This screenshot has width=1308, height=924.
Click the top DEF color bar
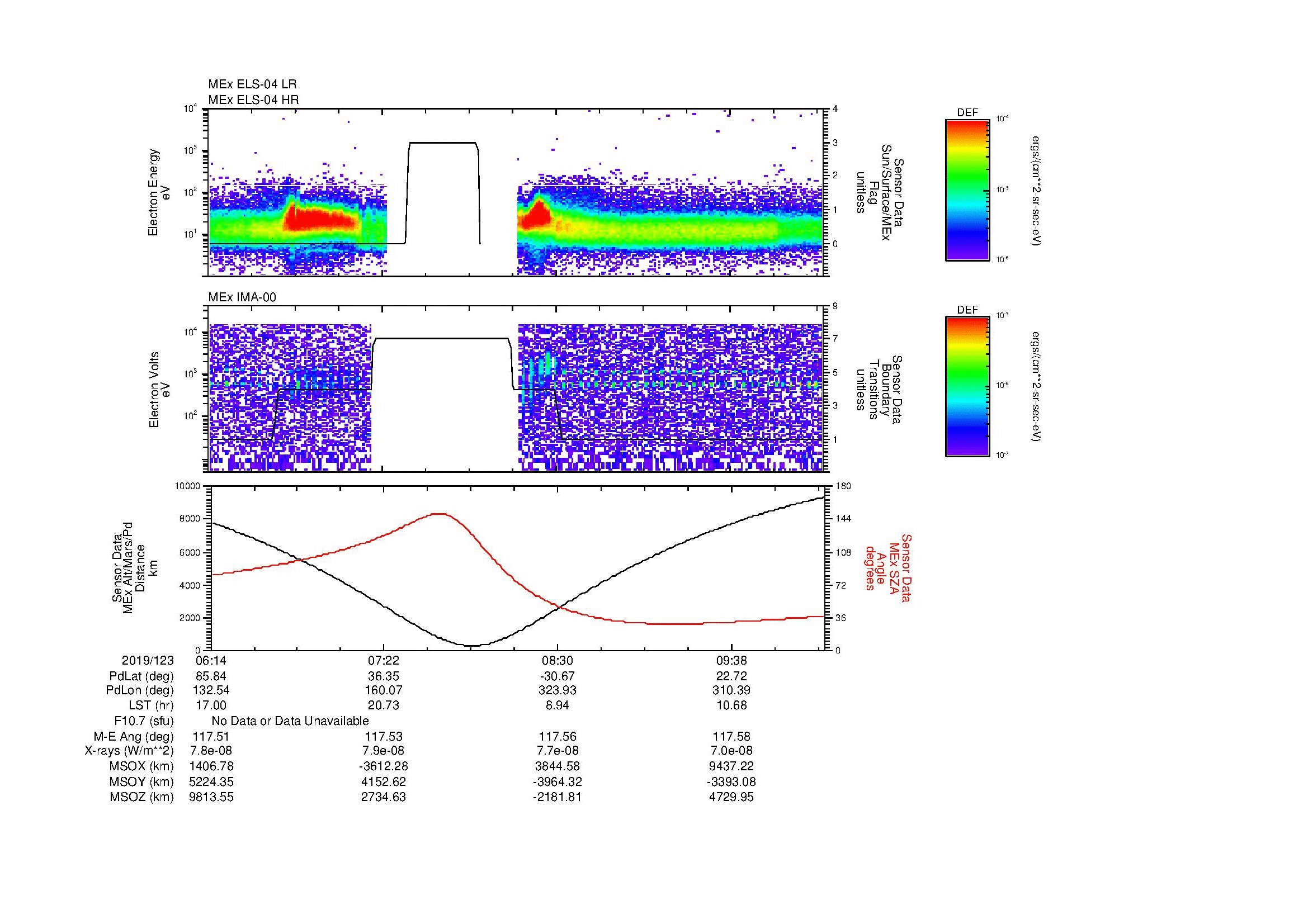click(x=967, y=190)
